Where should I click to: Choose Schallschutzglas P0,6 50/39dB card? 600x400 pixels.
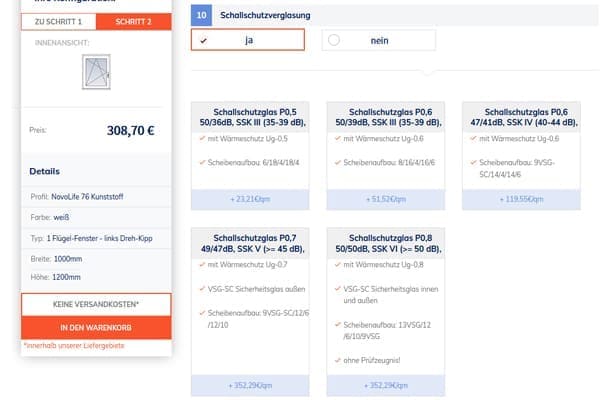(x=383, y=115)
